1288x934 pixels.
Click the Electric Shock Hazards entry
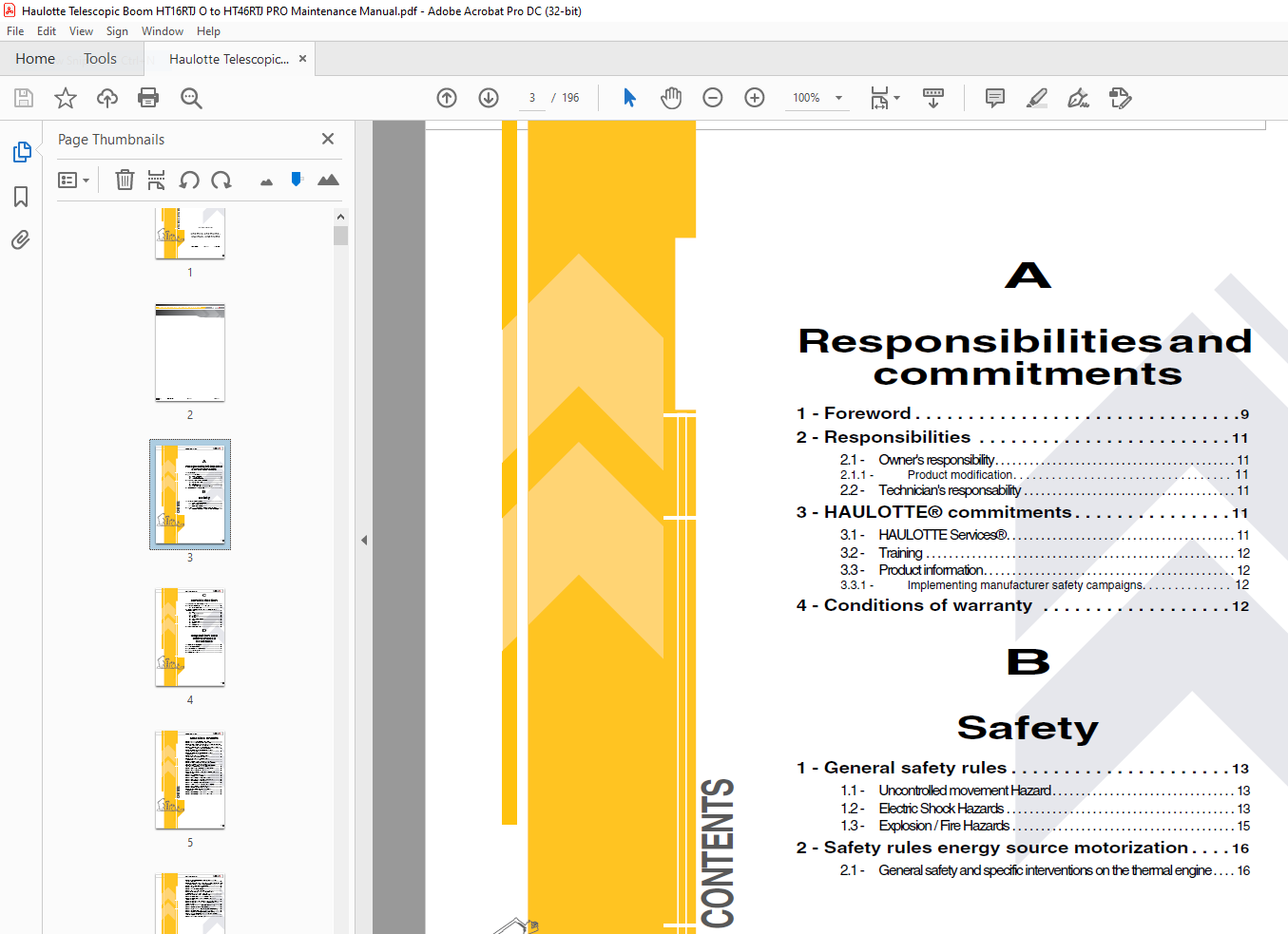[x=1045, y=809]
